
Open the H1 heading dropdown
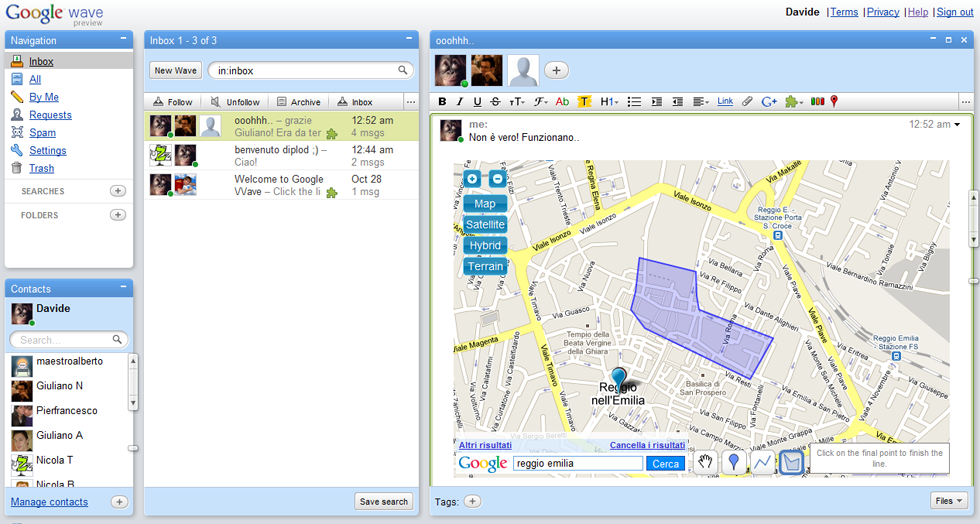point(609,101)
